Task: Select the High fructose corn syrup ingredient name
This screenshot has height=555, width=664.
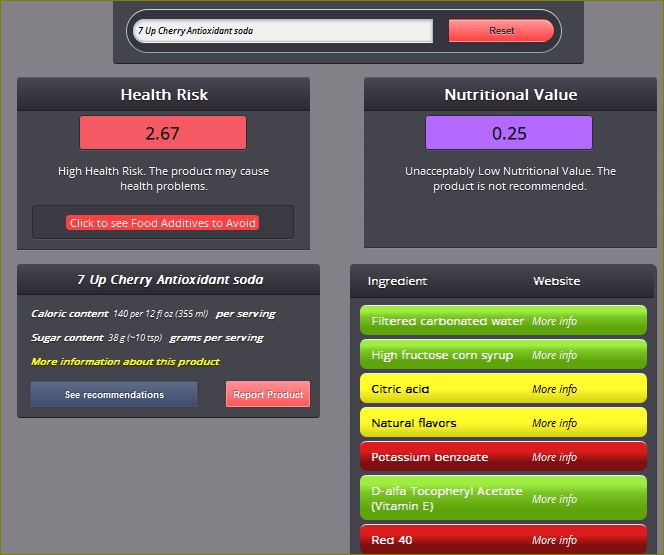Action: coord(442,355)
